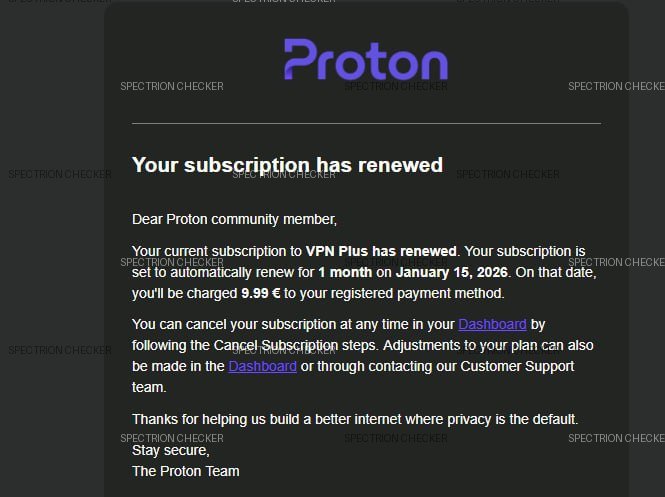
Task: Click the horizontal divider below the logo
Action: (366, 124)
